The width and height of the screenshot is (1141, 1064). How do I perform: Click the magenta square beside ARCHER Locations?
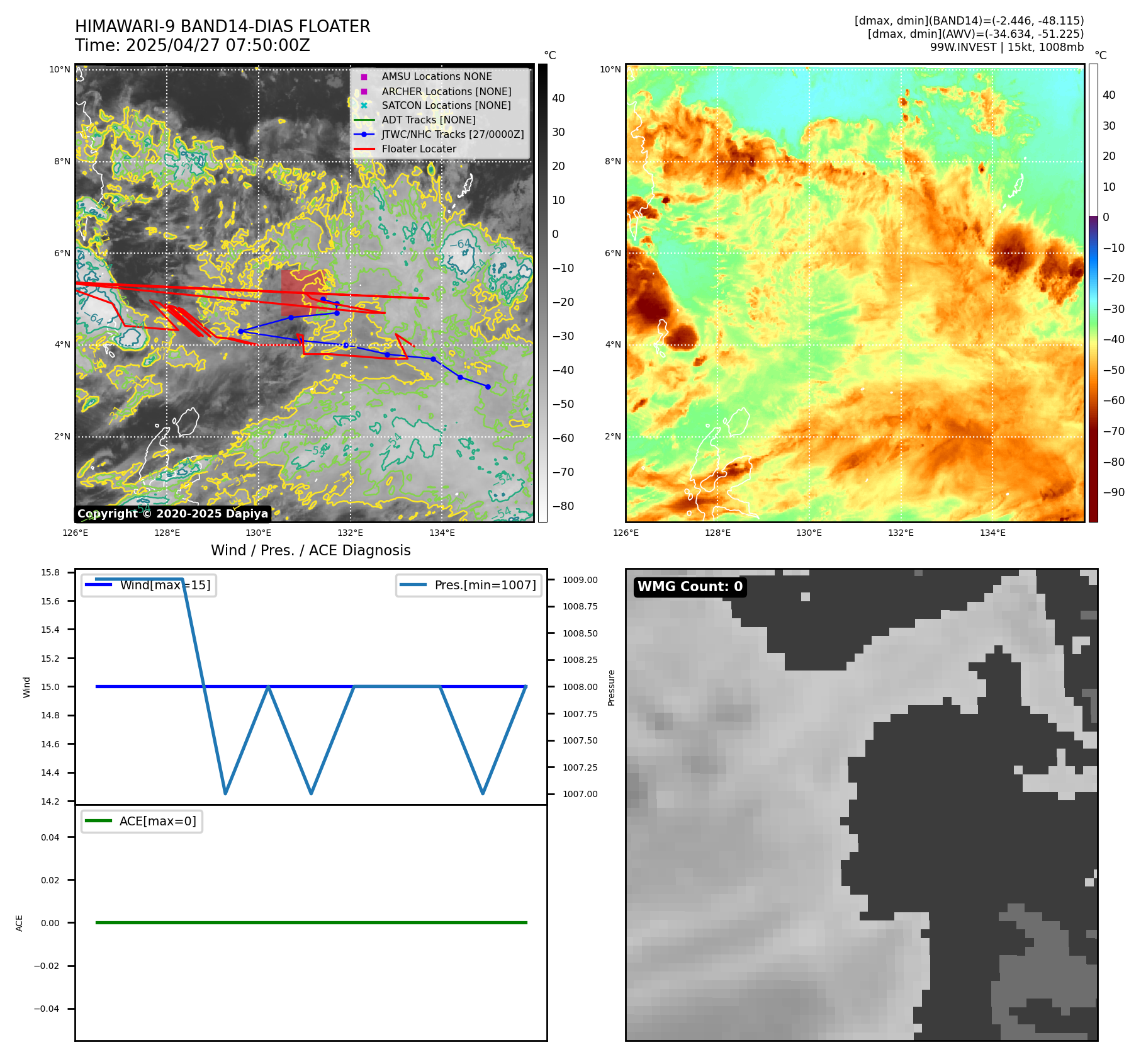point(364,91)
